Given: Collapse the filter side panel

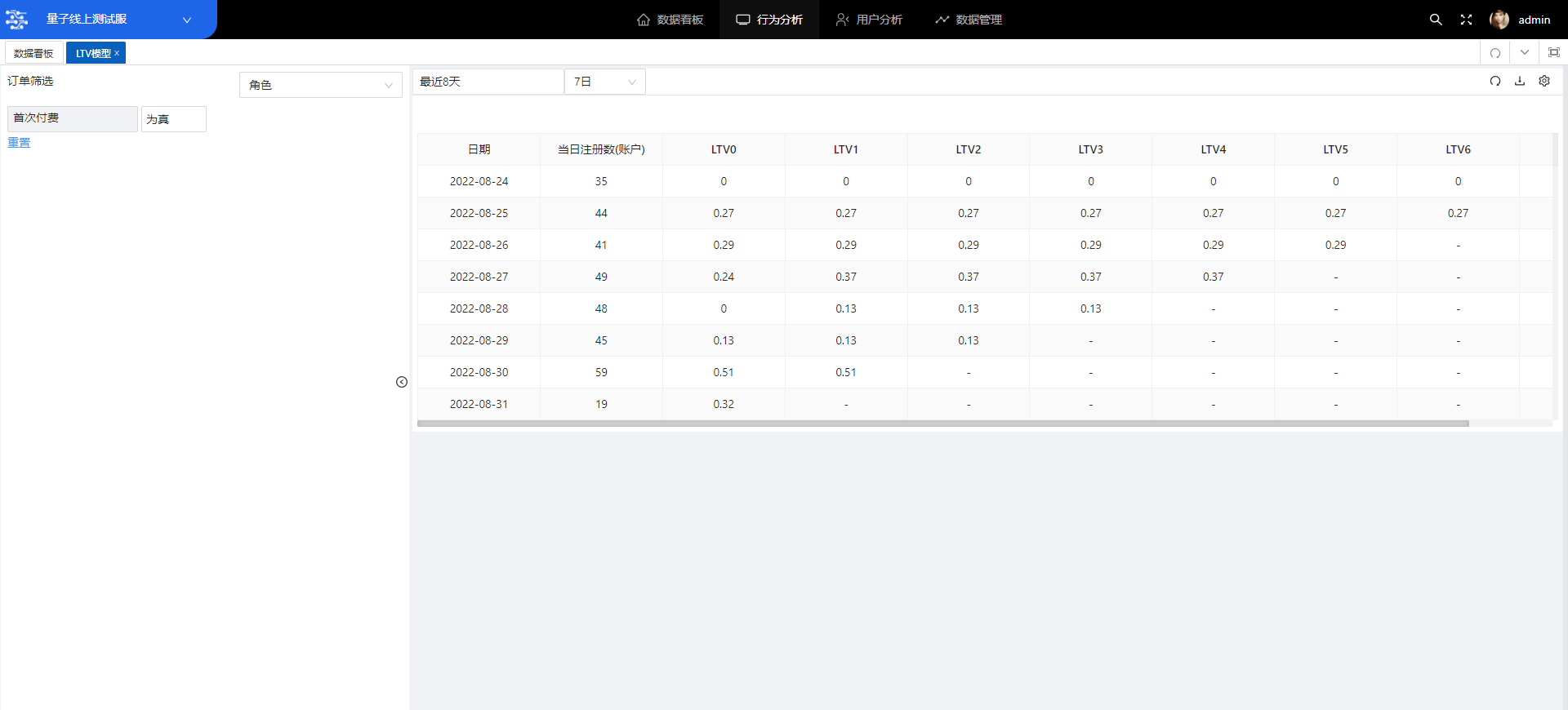Looking at the screenshot, I should coord(402,382).
